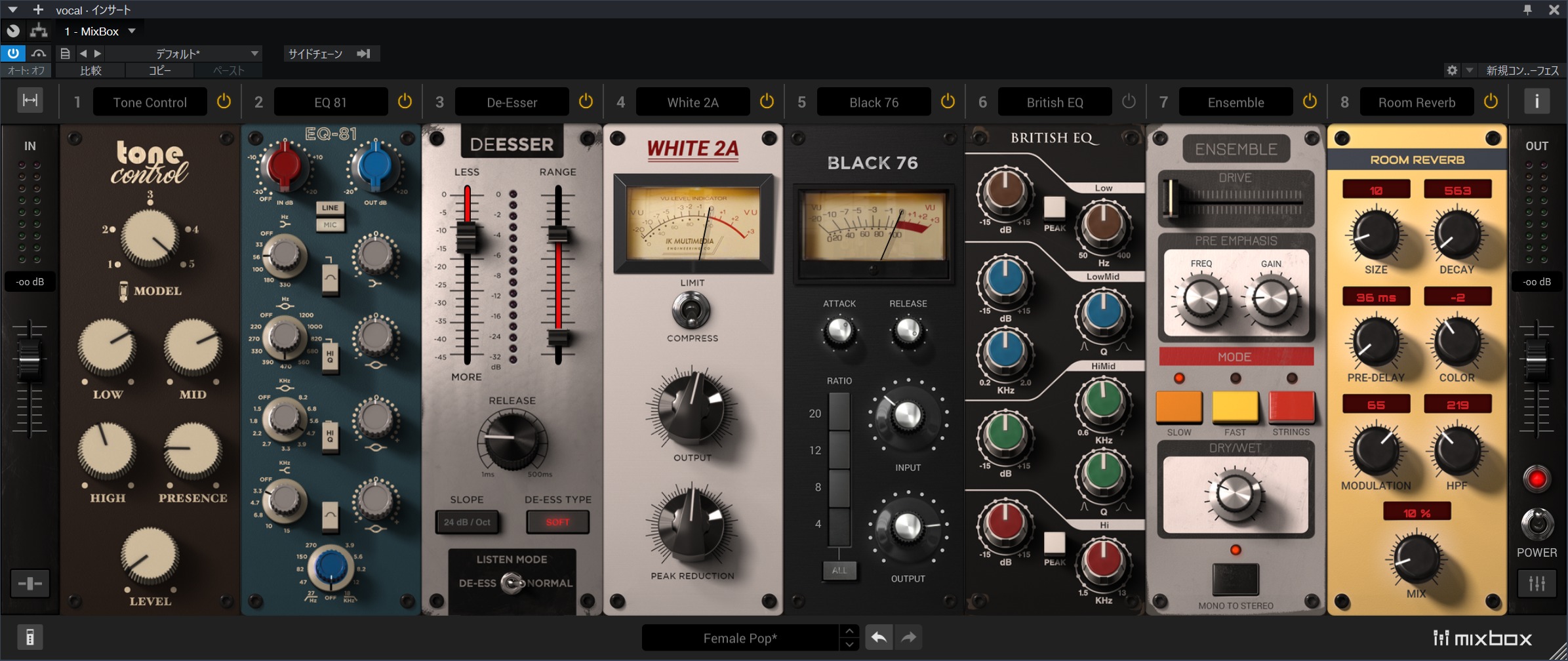Click the sidechain arrow icon

point(364,54)
